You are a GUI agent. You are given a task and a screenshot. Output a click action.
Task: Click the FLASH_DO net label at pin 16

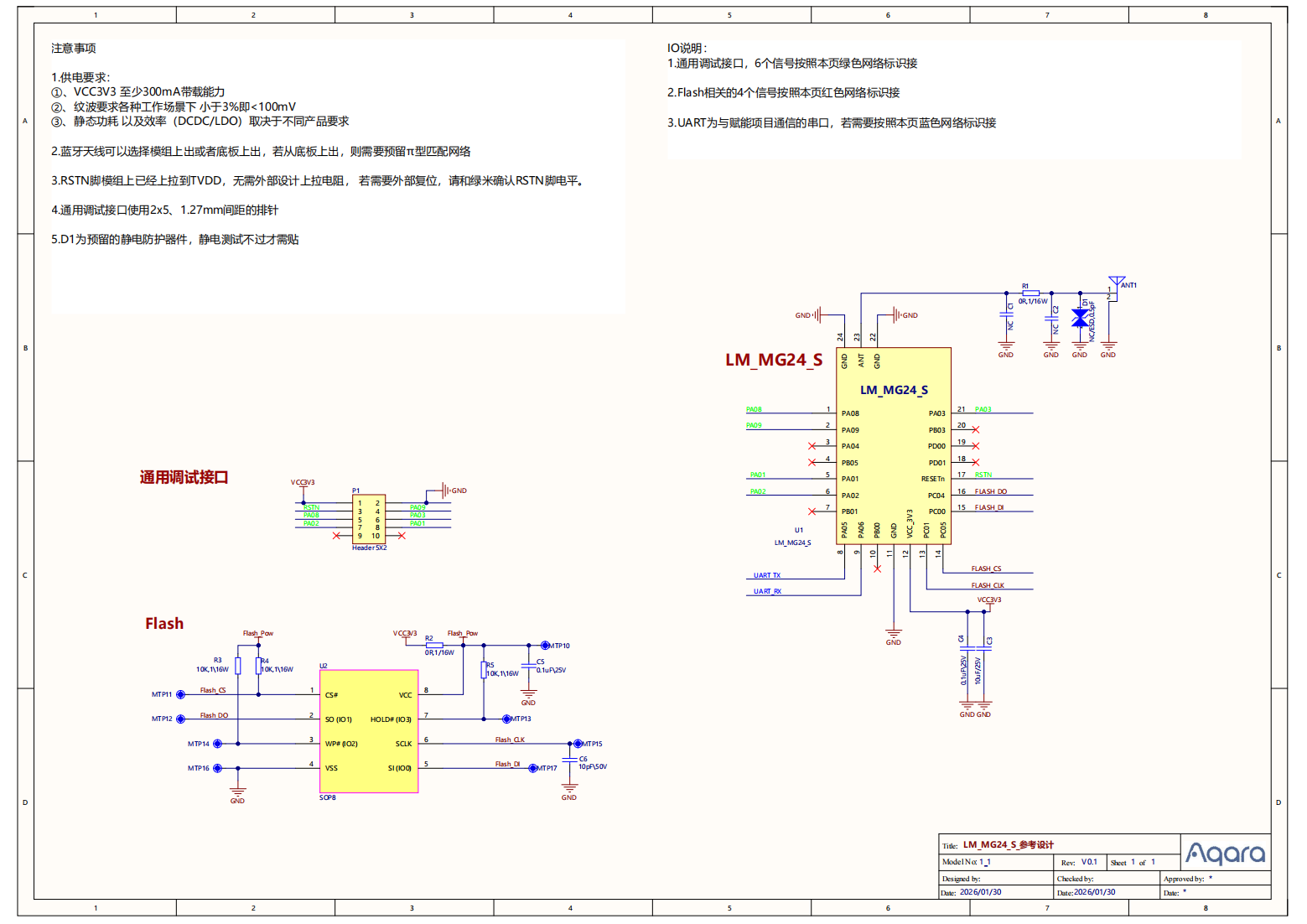pos(990,491)
